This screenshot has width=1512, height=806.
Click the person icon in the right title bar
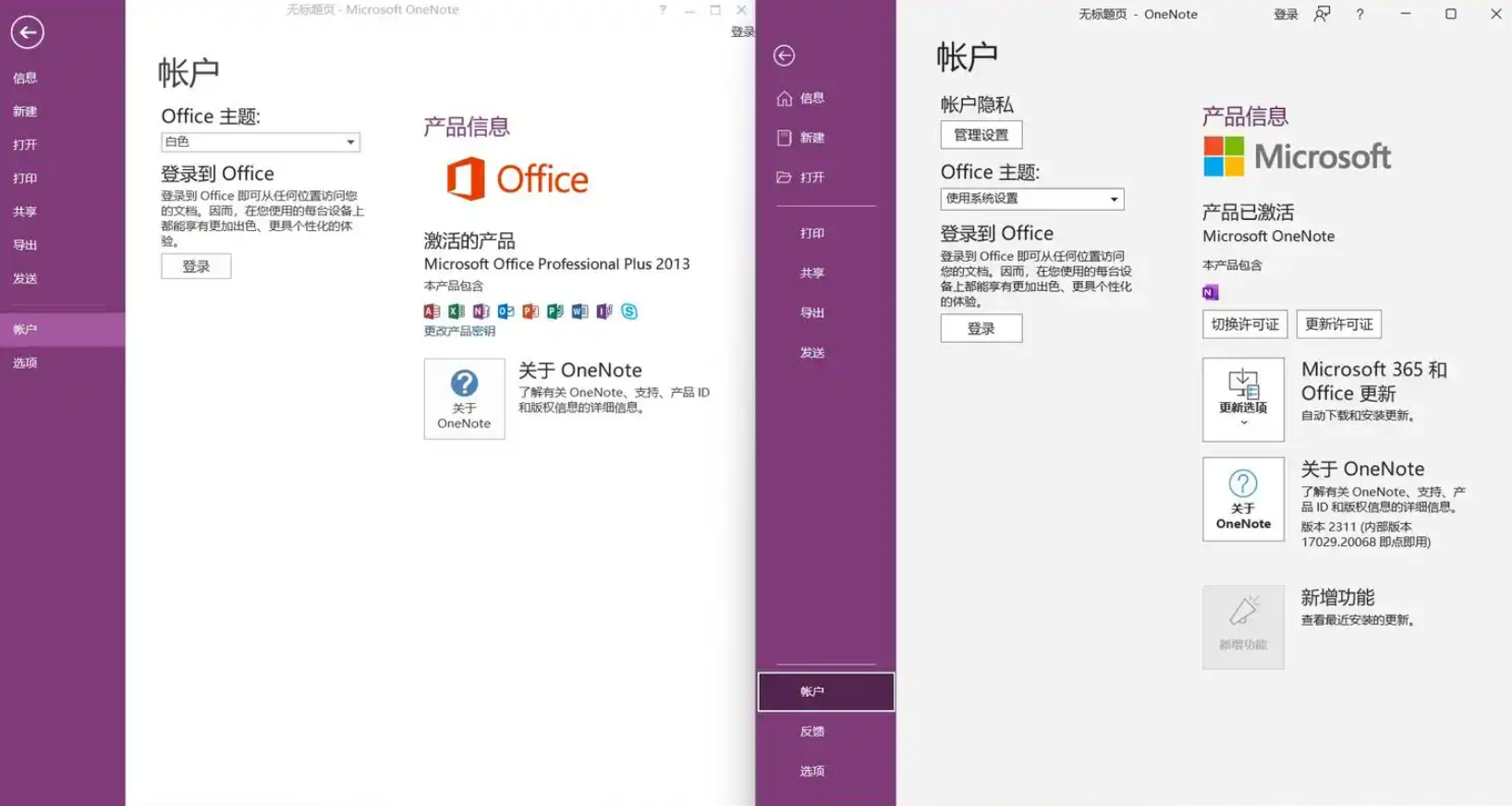click(1323, 14)
